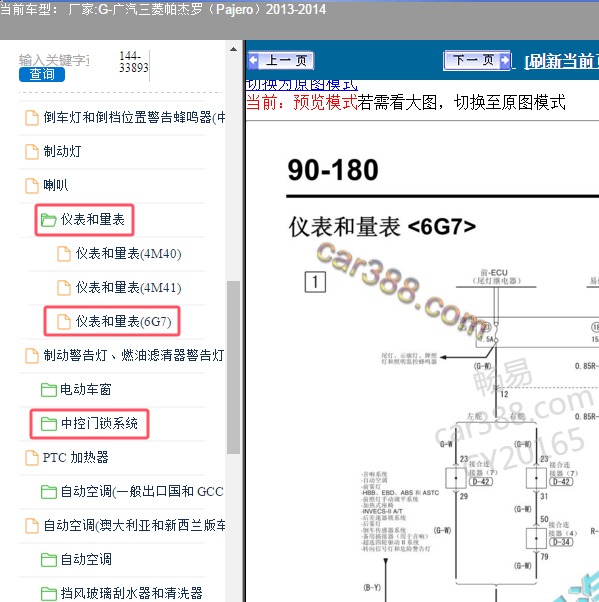Open 倒车灯和倒档位置警告蜂鸣器 document
Image resolution: width=599 pixels, height=602 pixels.
(134, 117)
